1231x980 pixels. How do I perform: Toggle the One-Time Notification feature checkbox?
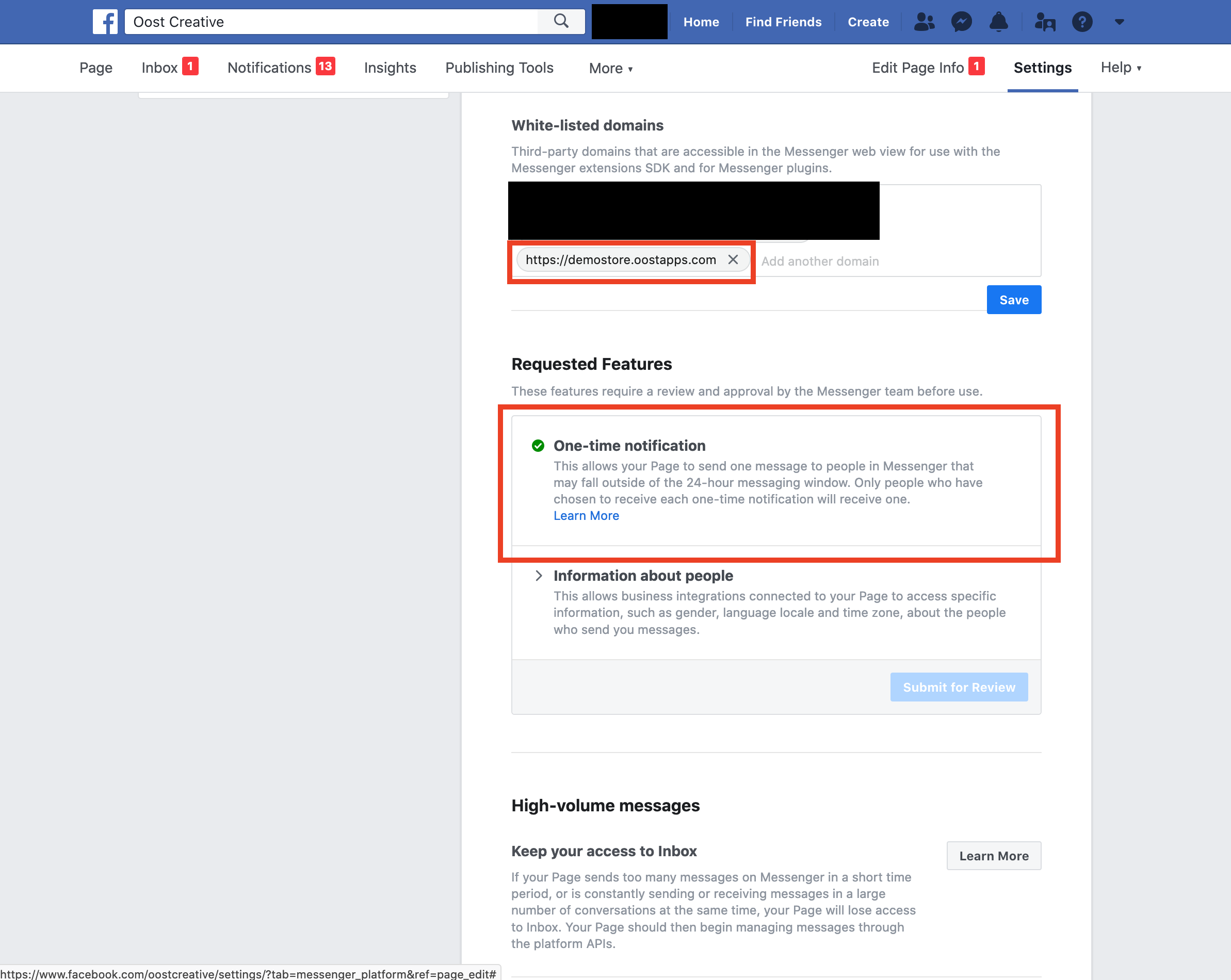tap(537, 445)
